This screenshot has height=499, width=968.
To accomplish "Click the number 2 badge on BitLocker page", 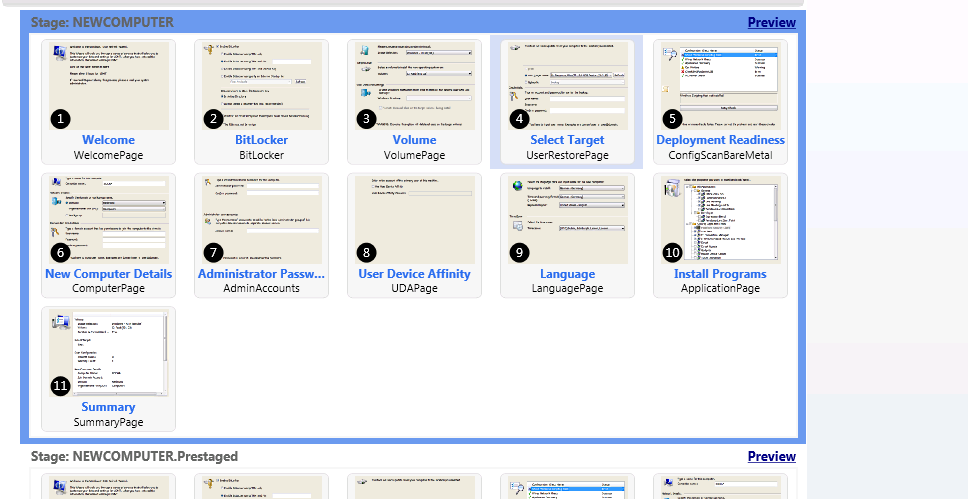I will [213, 119].
